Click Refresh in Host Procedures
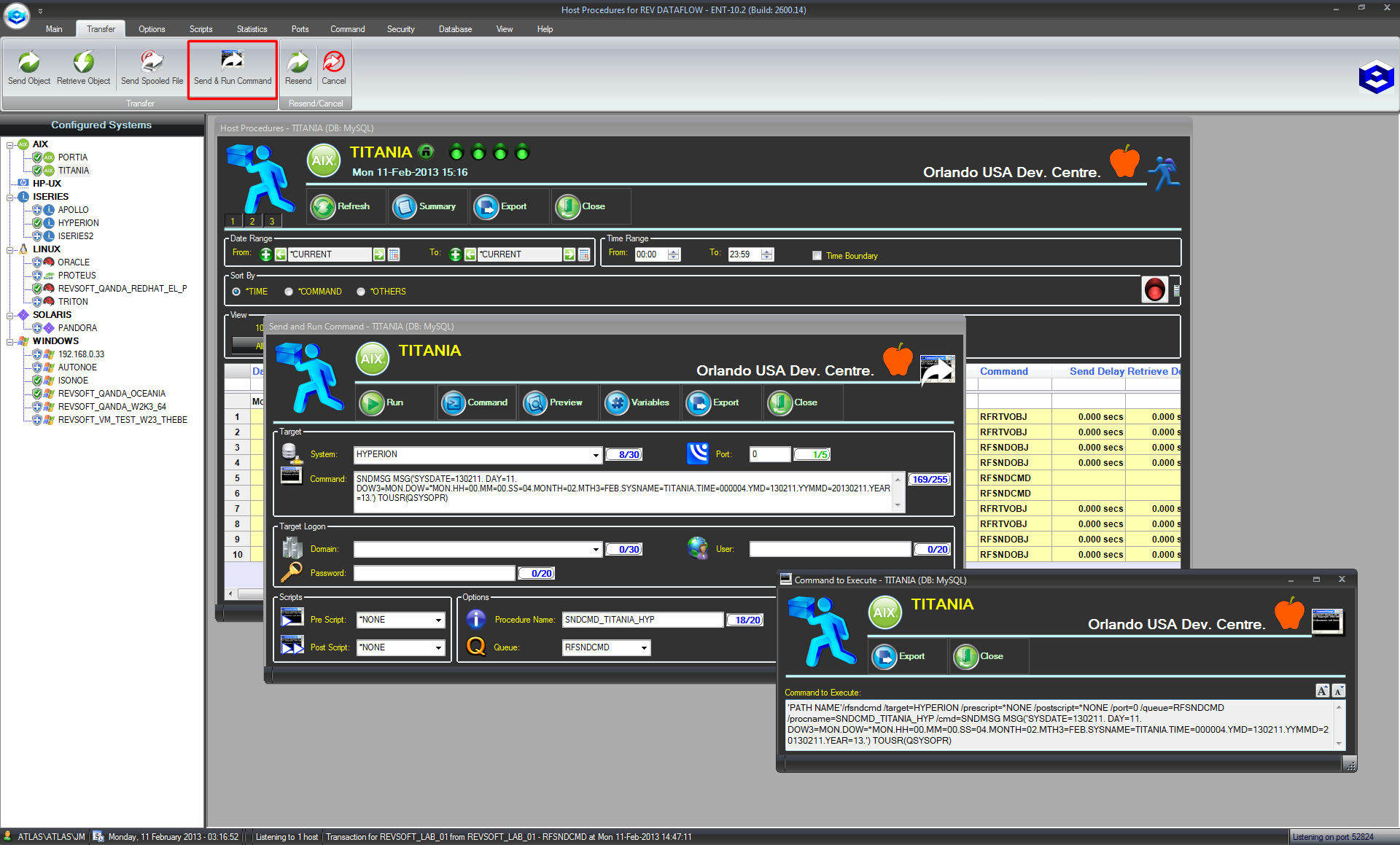Screen dimensions: 1400x845 point(324,207)
